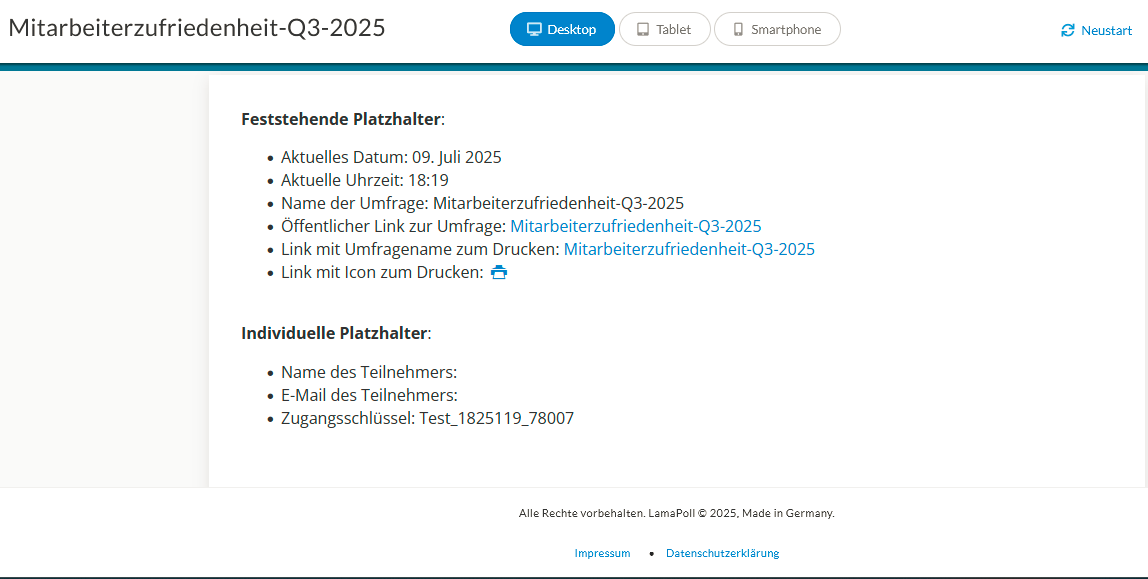Click the blue printer icon

(x=499, y=272)
